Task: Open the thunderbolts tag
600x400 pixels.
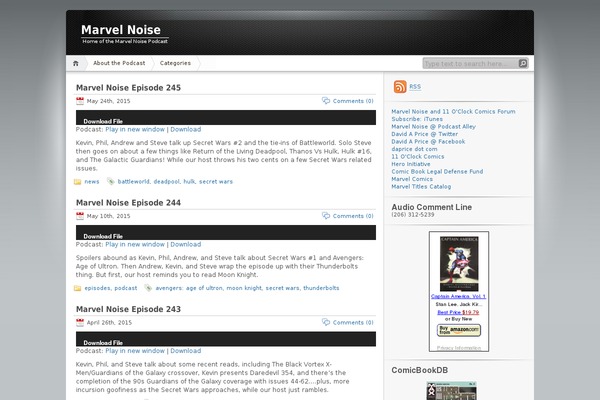Action: click(321, 288)
